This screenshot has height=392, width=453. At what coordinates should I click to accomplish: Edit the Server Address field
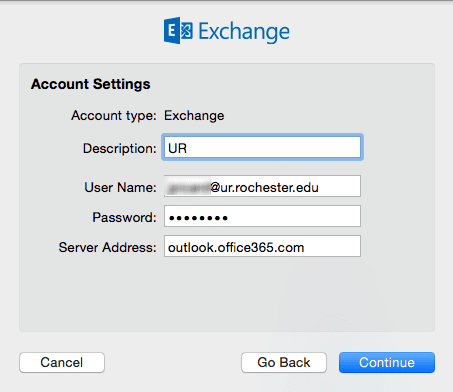point(262,246)
